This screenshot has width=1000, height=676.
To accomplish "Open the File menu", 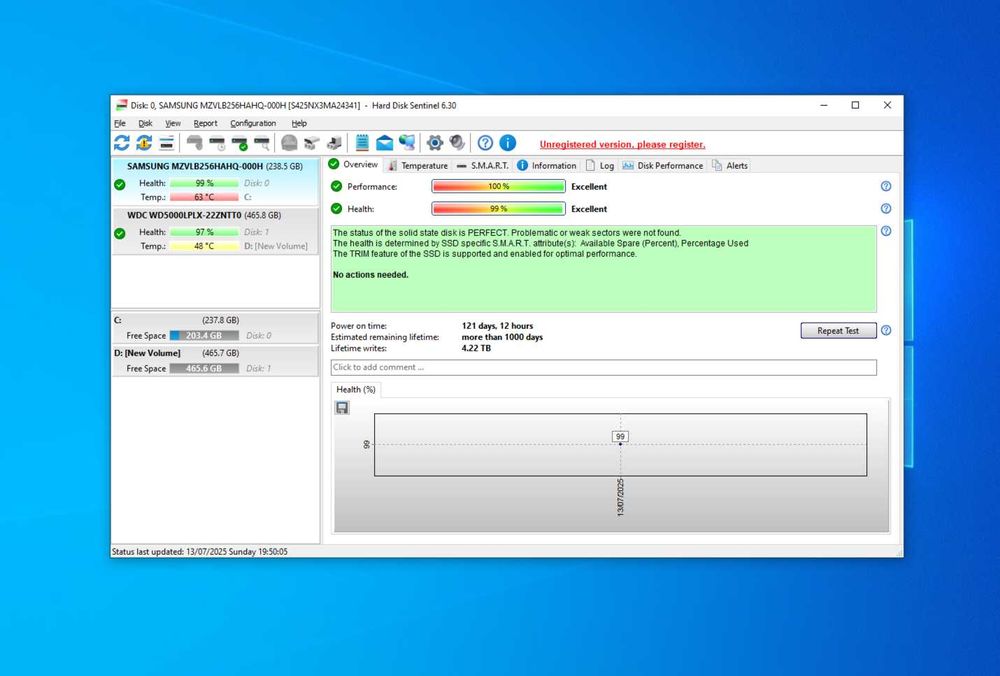I will pyautogui.click(x=120, y=123).
